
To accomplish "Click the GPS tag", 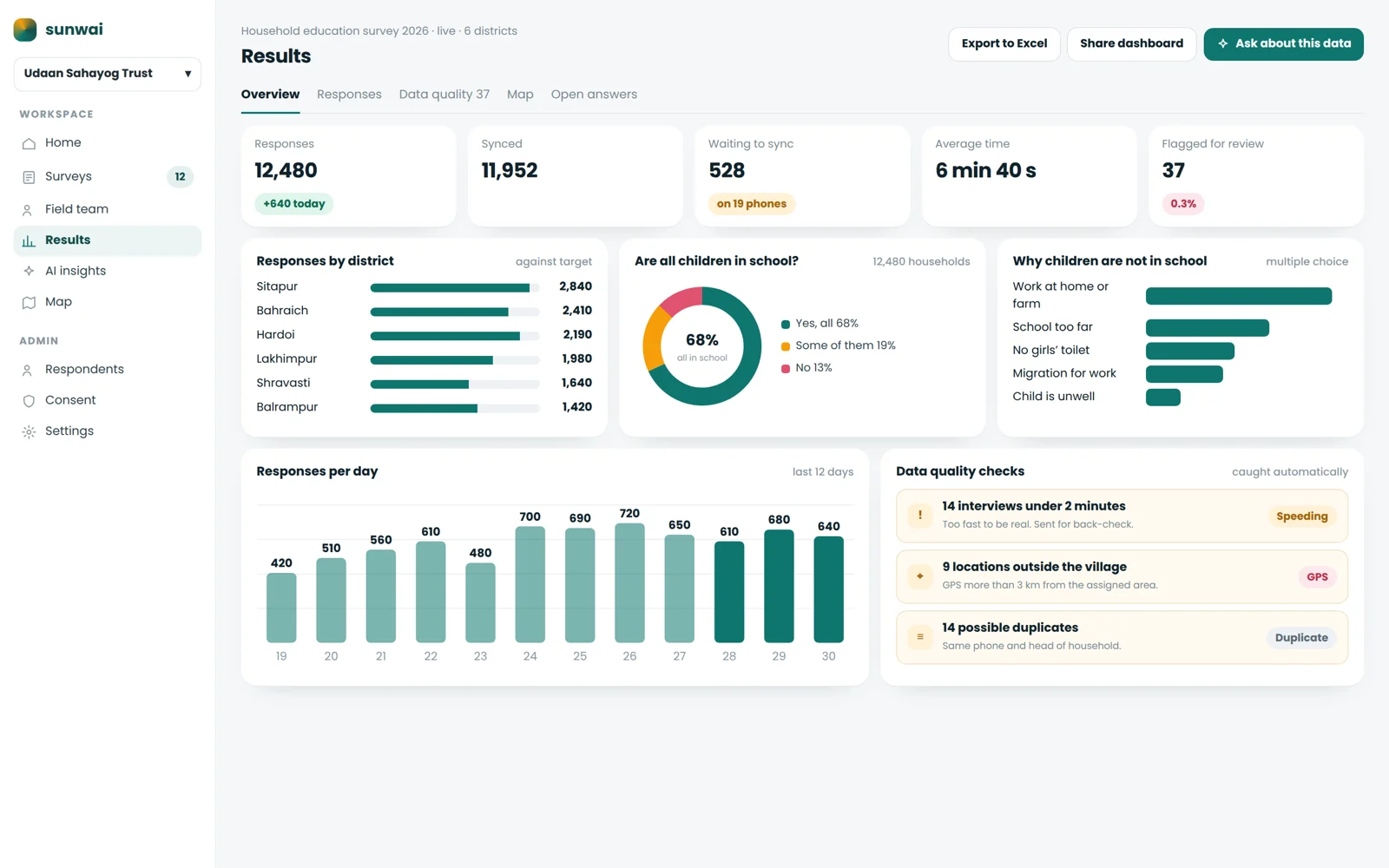I will click(x=1317, y=577).
